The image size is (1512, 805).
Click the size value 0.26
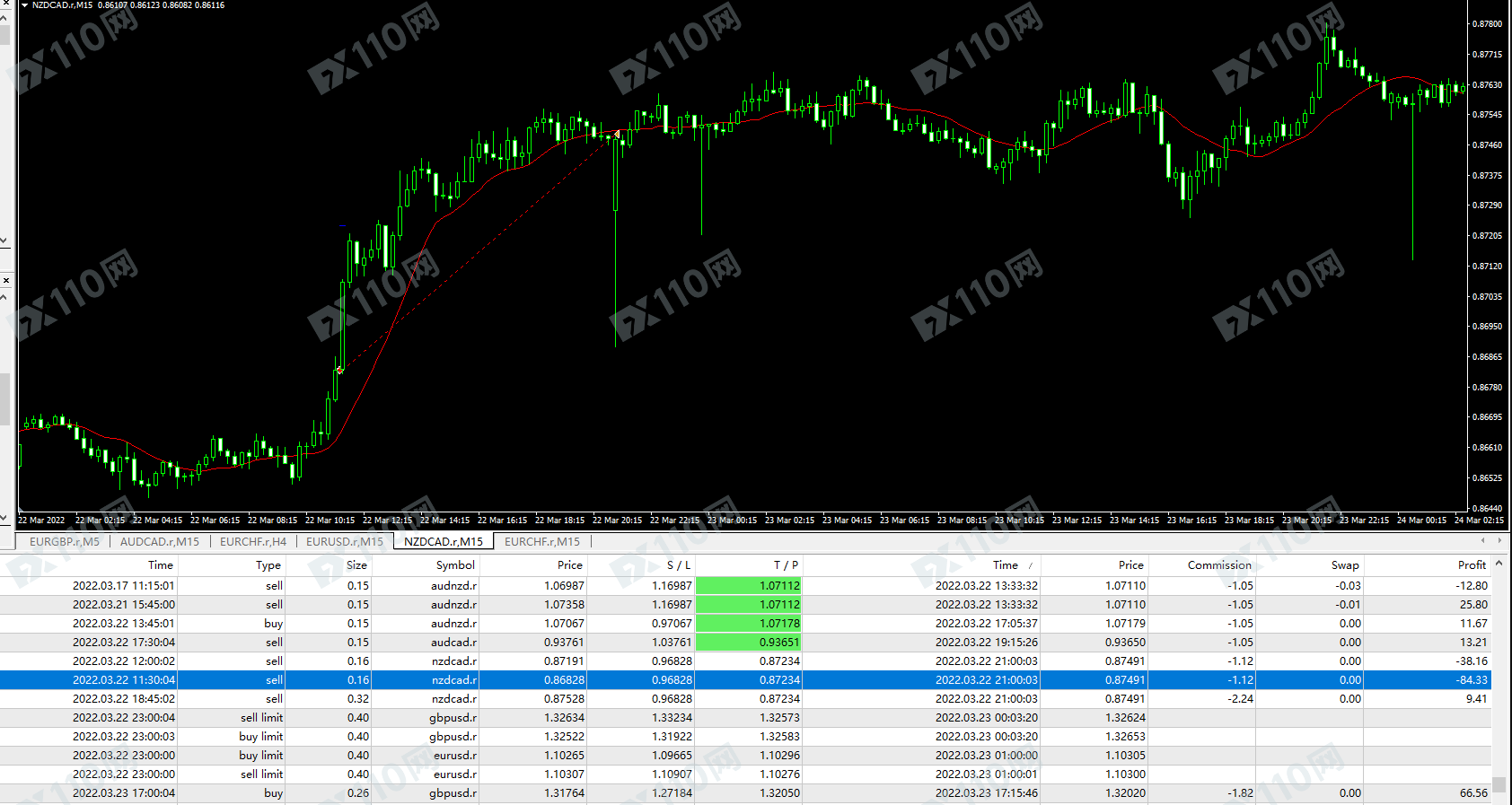pos(357,792)
